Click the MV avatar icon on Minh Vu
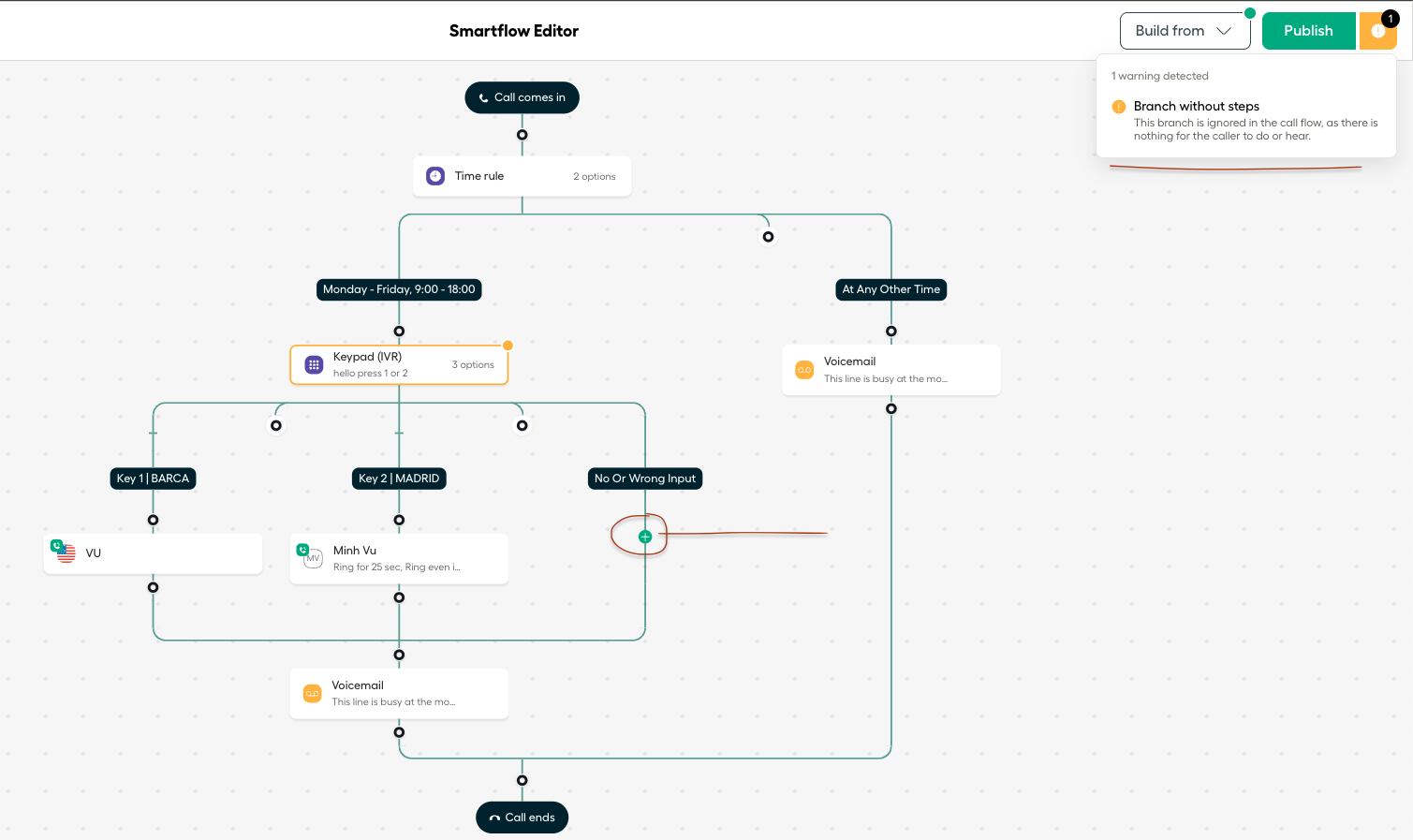The width and height of the screenshot is (1413, 840). [313, 558]
